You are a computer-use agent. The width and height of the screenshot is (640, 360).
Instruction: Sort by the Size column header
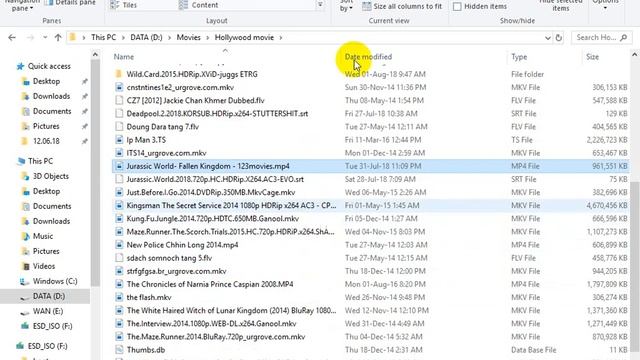point(592,57)
